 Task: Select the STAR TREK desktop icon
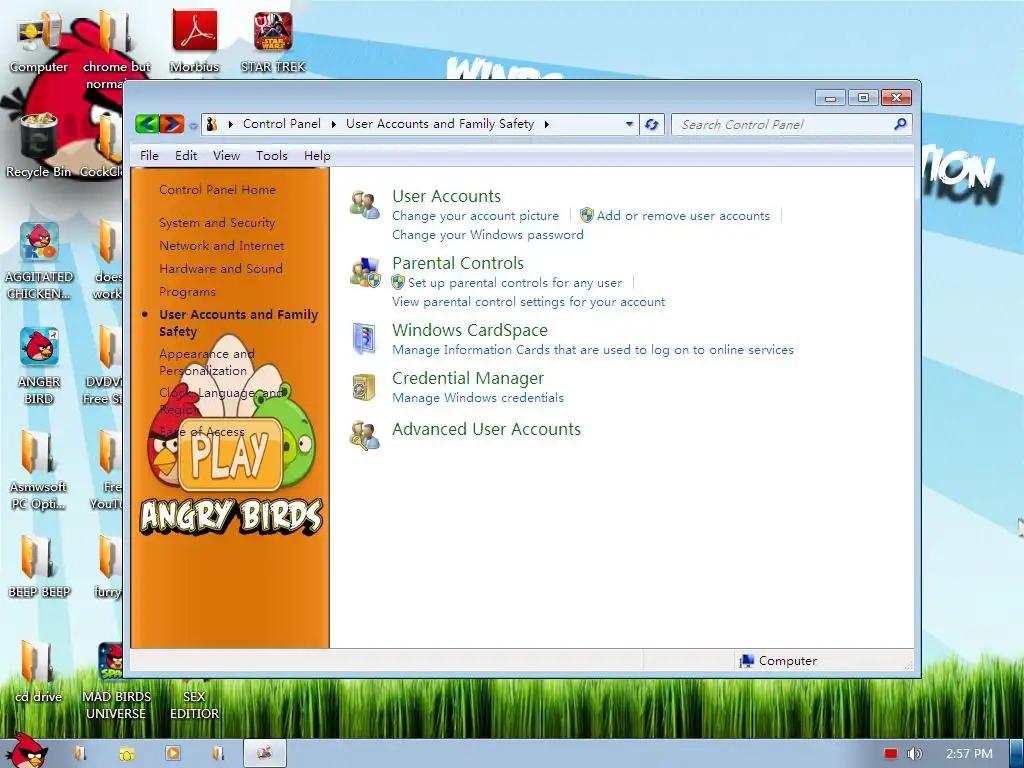pos(272,43)
